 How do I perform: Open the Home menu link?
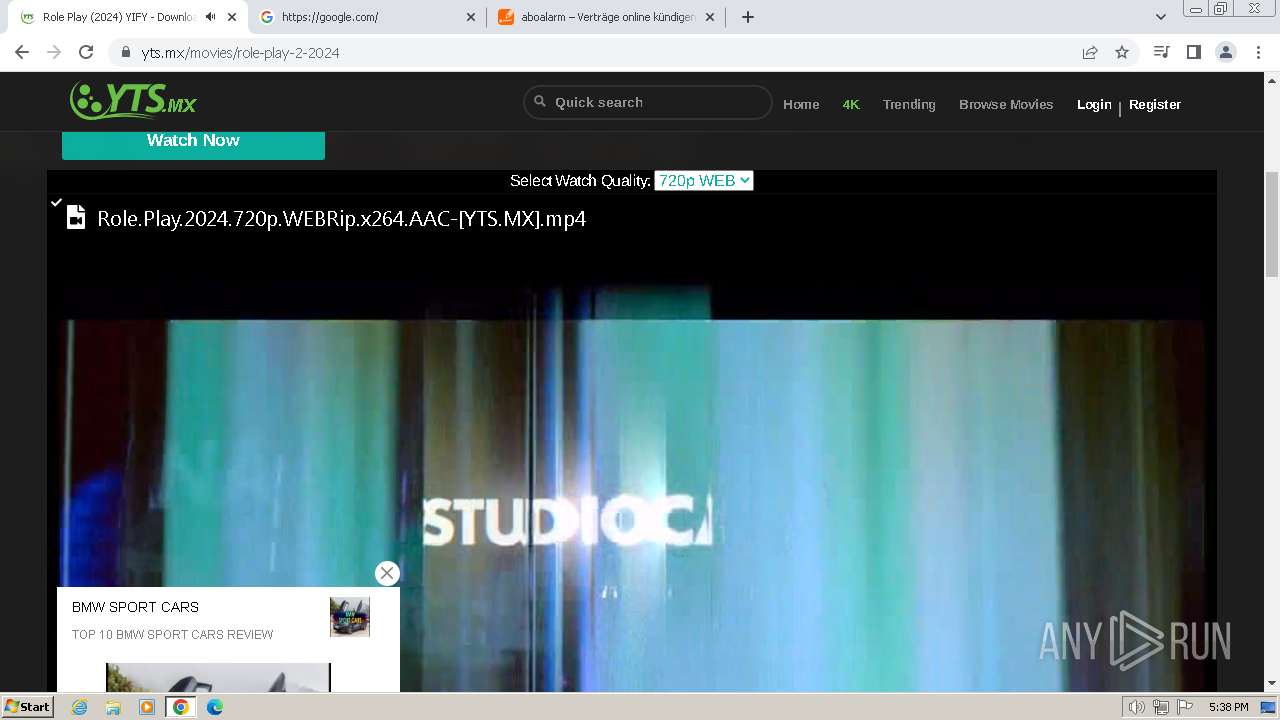tap(801, 104)
